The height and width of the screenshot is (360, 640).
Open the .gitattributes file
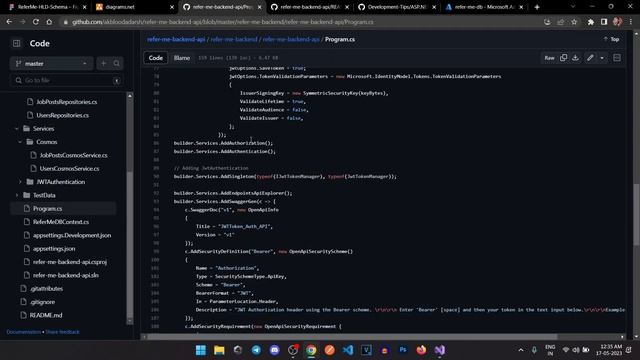click(46, 289)
